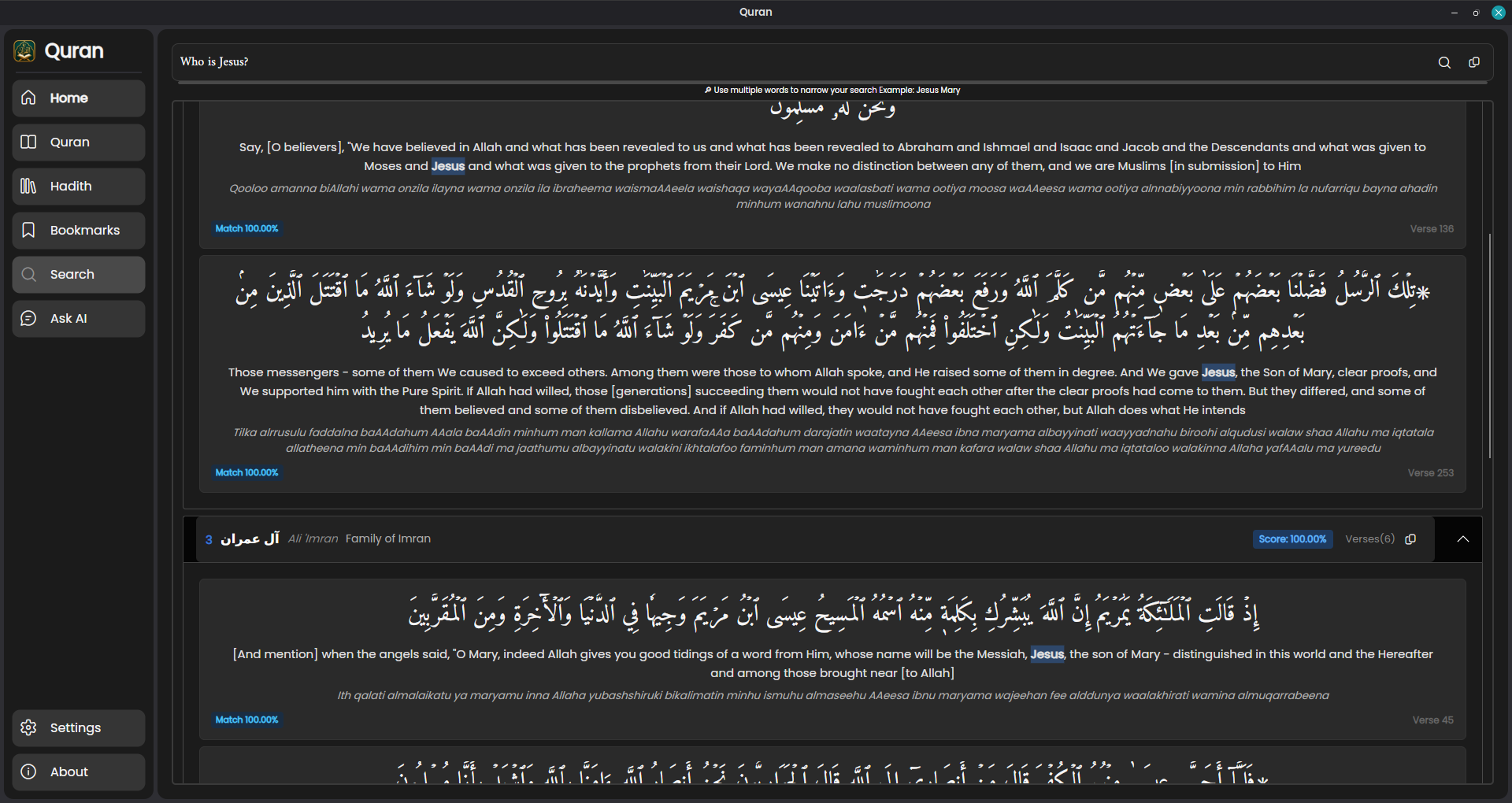The image size is (1512, 803).
Task: Click highlighted 'Jesus' in verse 253 translation
Action: tap(1218, 372)
